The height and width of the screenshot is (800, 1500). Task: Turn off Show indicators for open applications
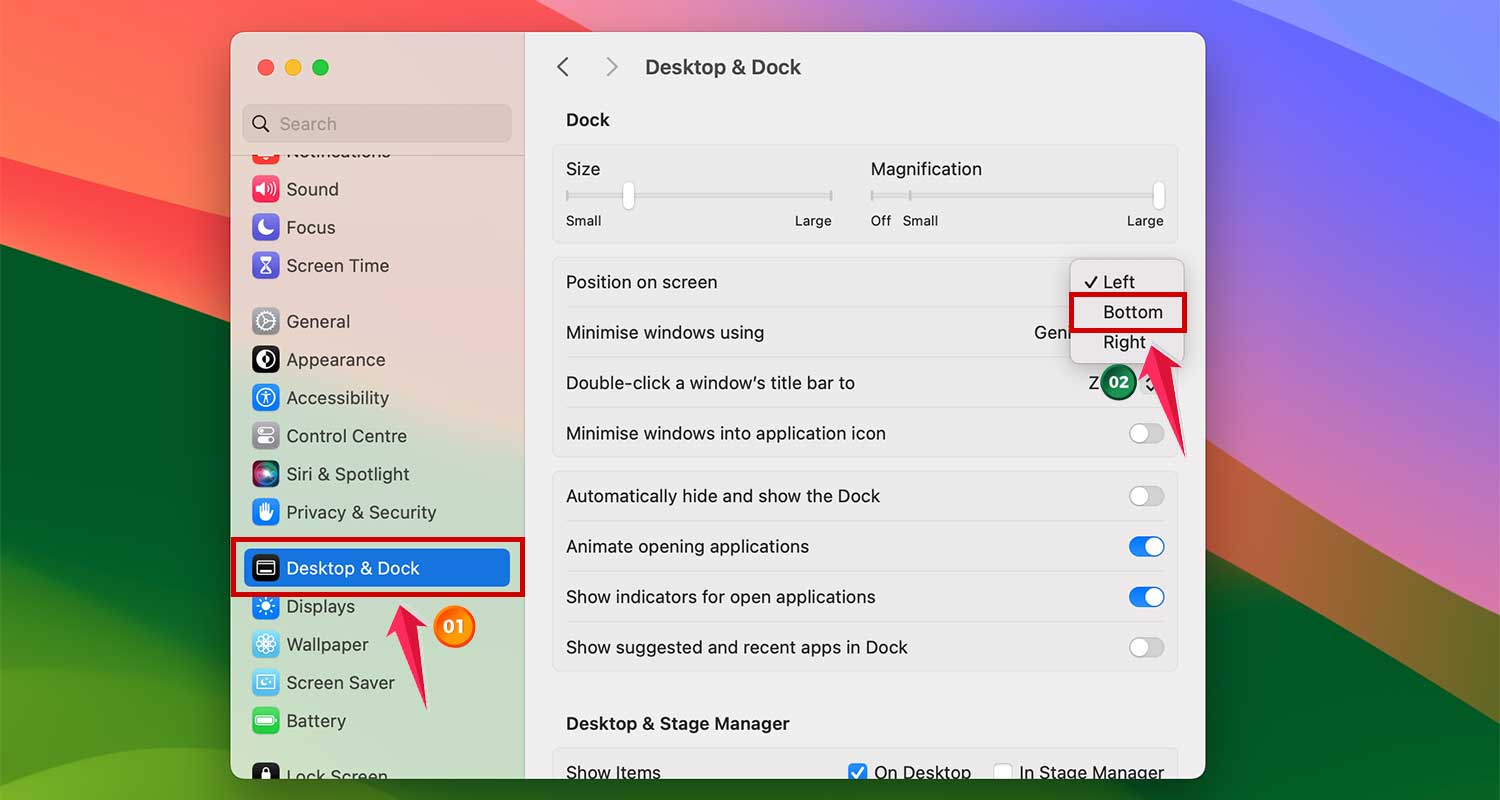[x=1146, y=597]
